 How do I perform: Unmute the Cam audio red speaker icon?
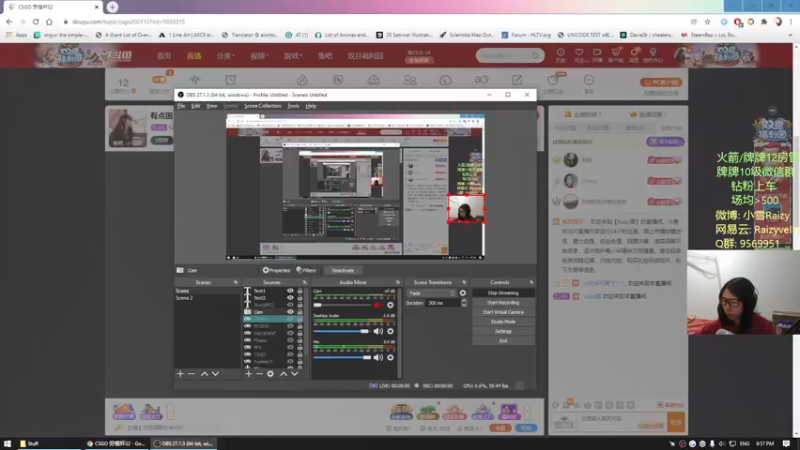(378, 305)
